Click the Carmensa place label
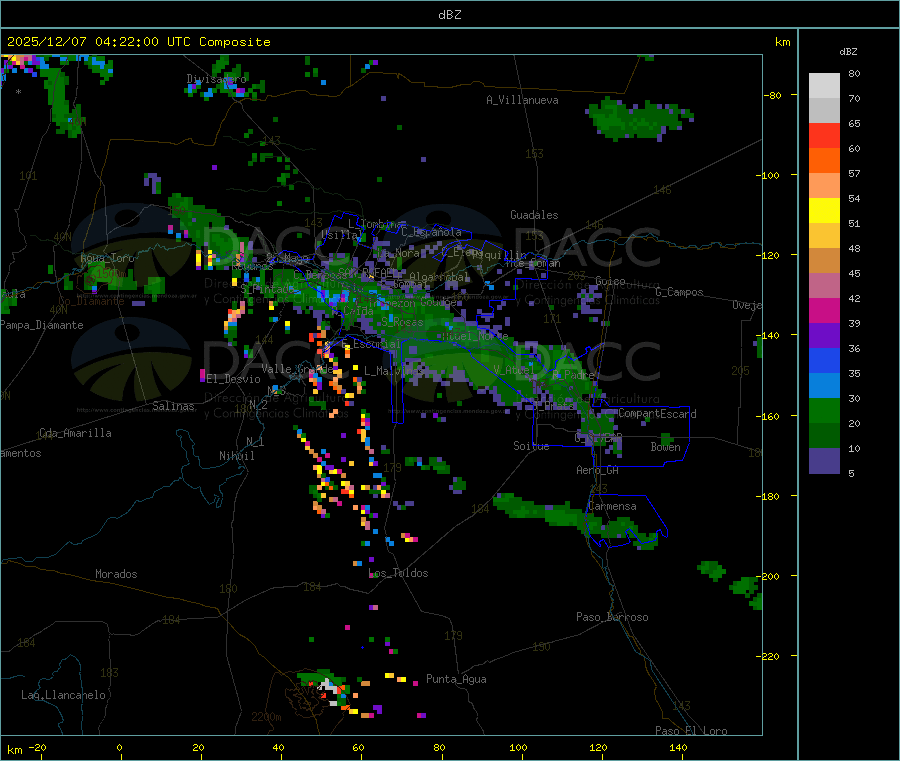This screenshot has width=900, height=761. (x=612, y=506)
